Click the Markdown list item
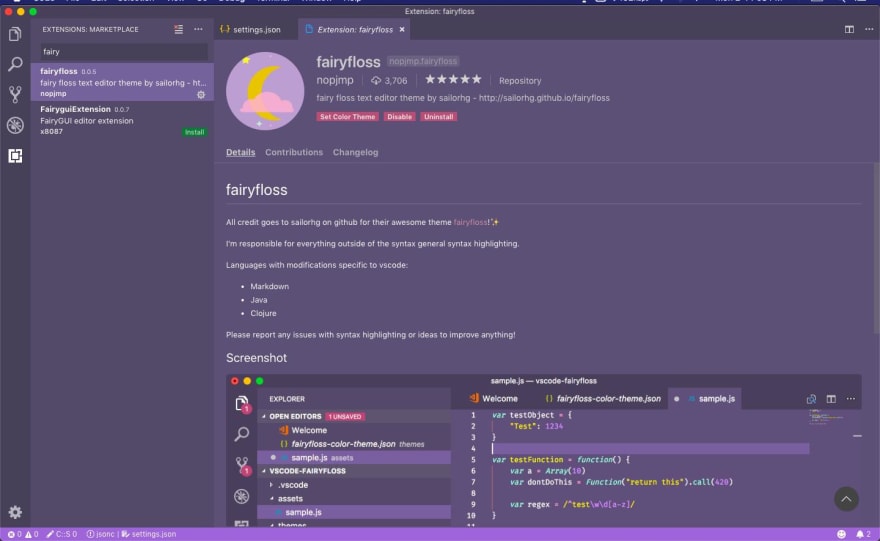The height and width of the screenshot is (541, 880). (x=269, y=286)
